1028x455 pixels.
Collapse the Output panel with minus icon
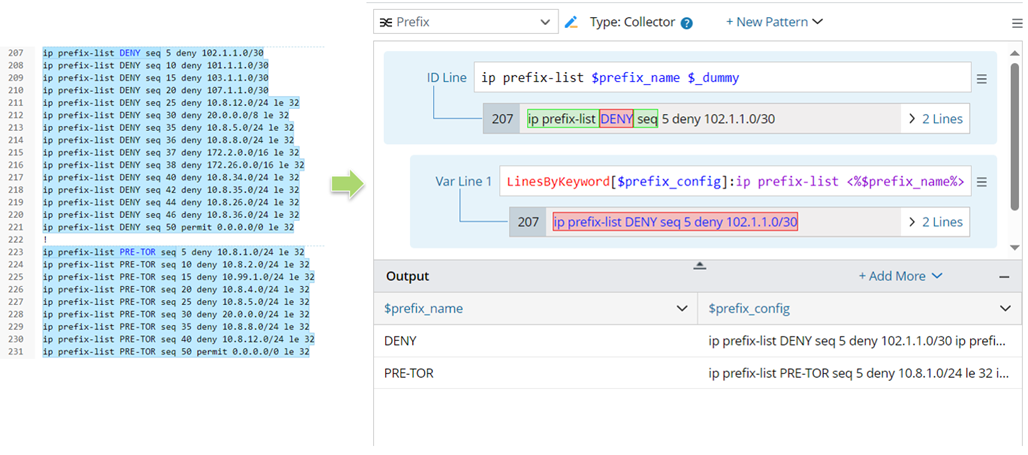tap(1004, 276)
